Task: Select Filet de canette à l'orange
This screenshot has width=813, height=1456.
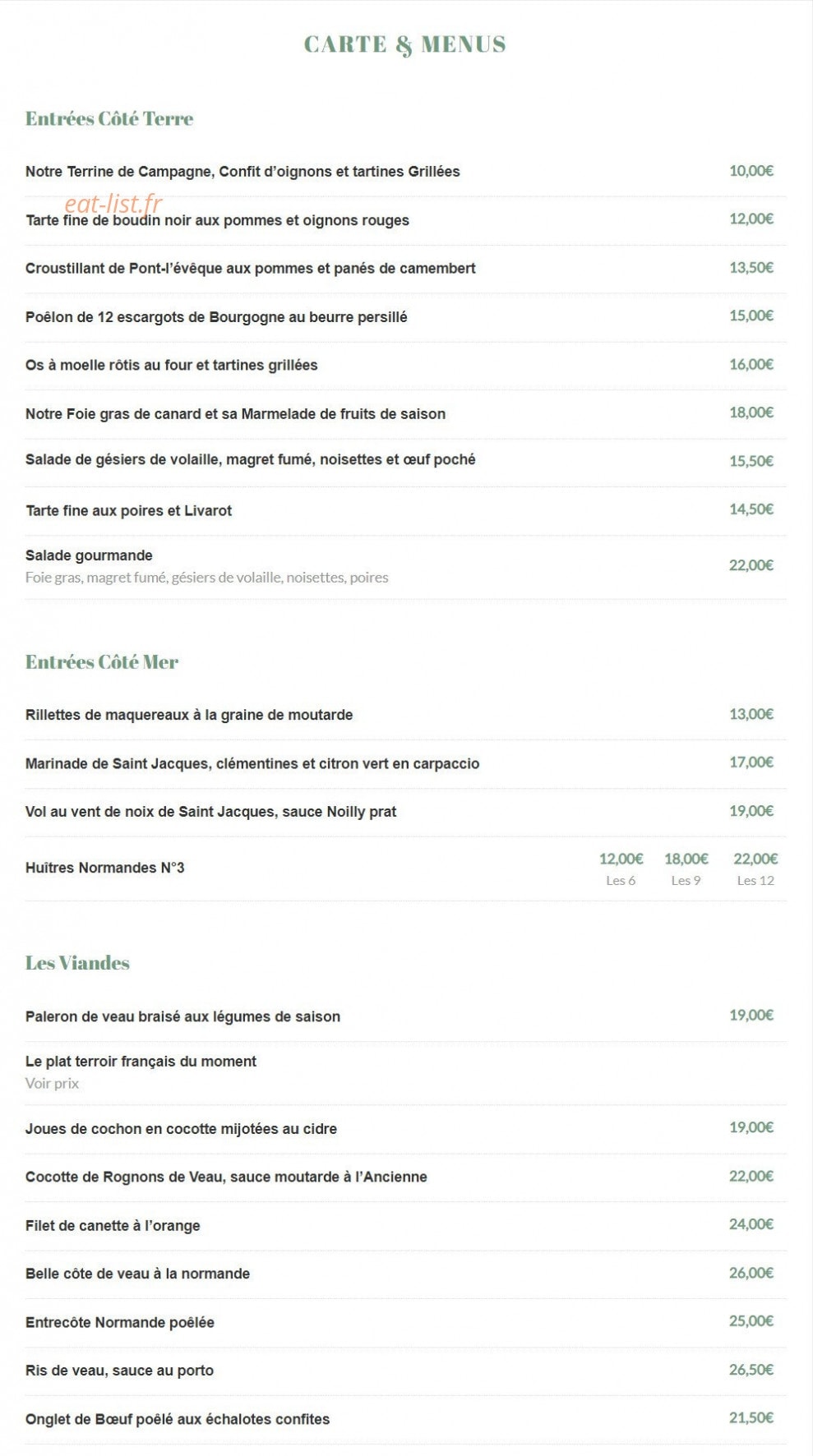Action: (113, 1226)
